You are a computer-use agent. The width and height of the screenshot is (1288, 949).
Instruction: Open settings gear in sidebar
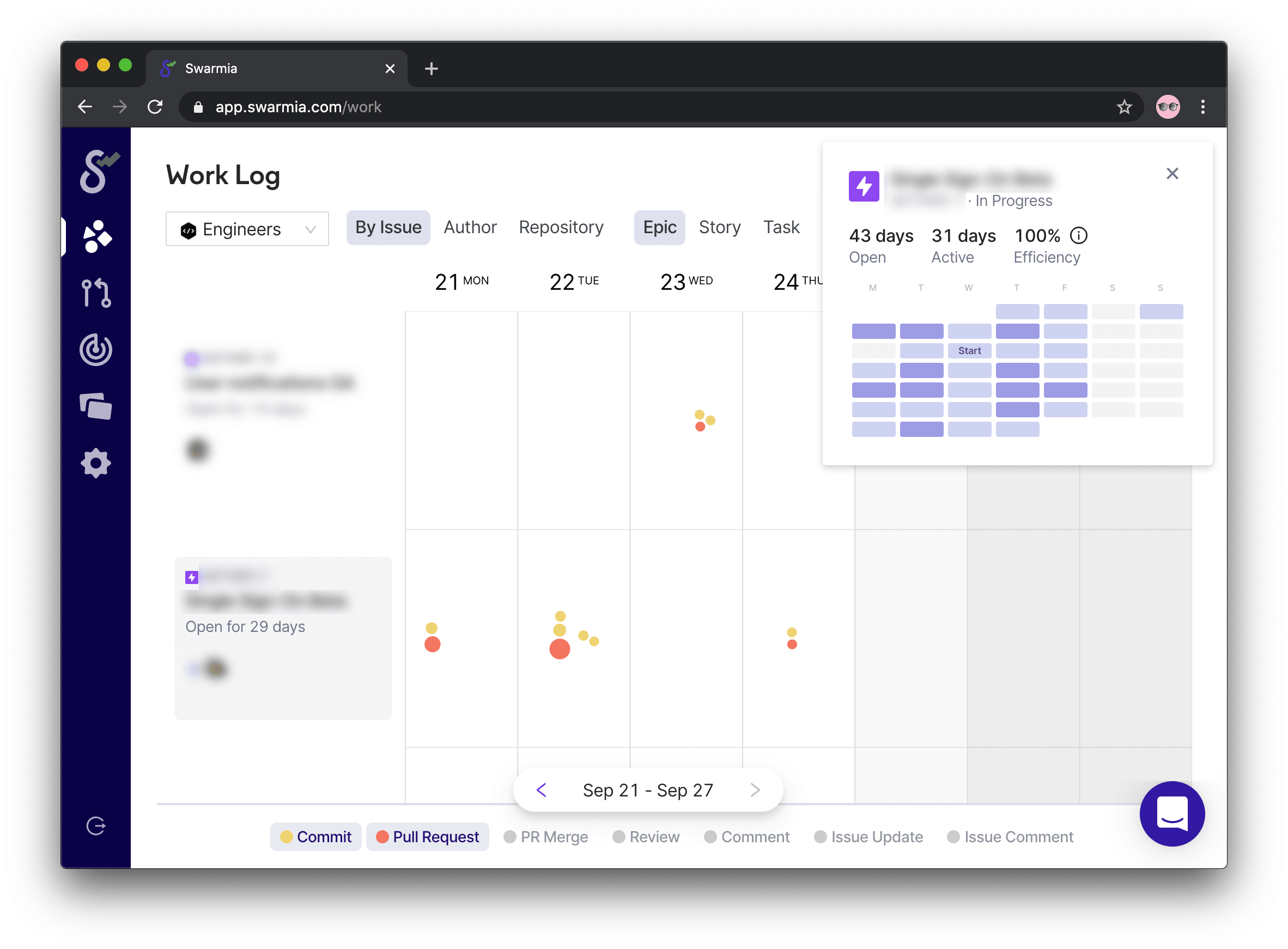coord(95,463)
